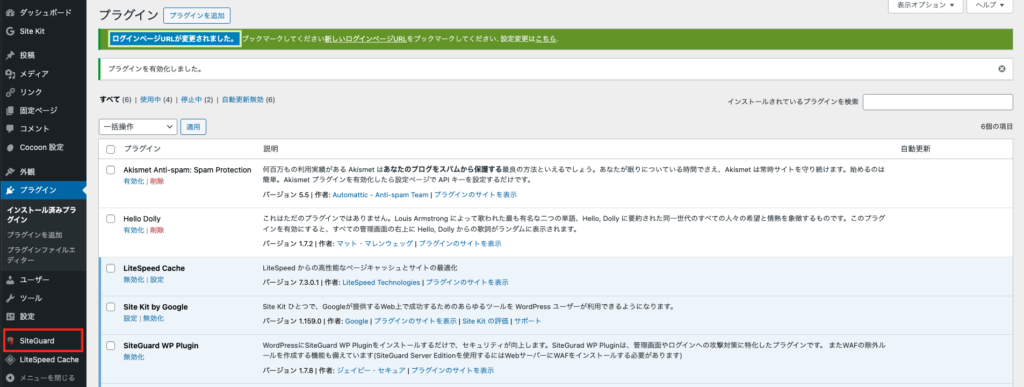
Task: Check the LiteSpeed Cache plugin checkbox
Action: pos(110,268)
